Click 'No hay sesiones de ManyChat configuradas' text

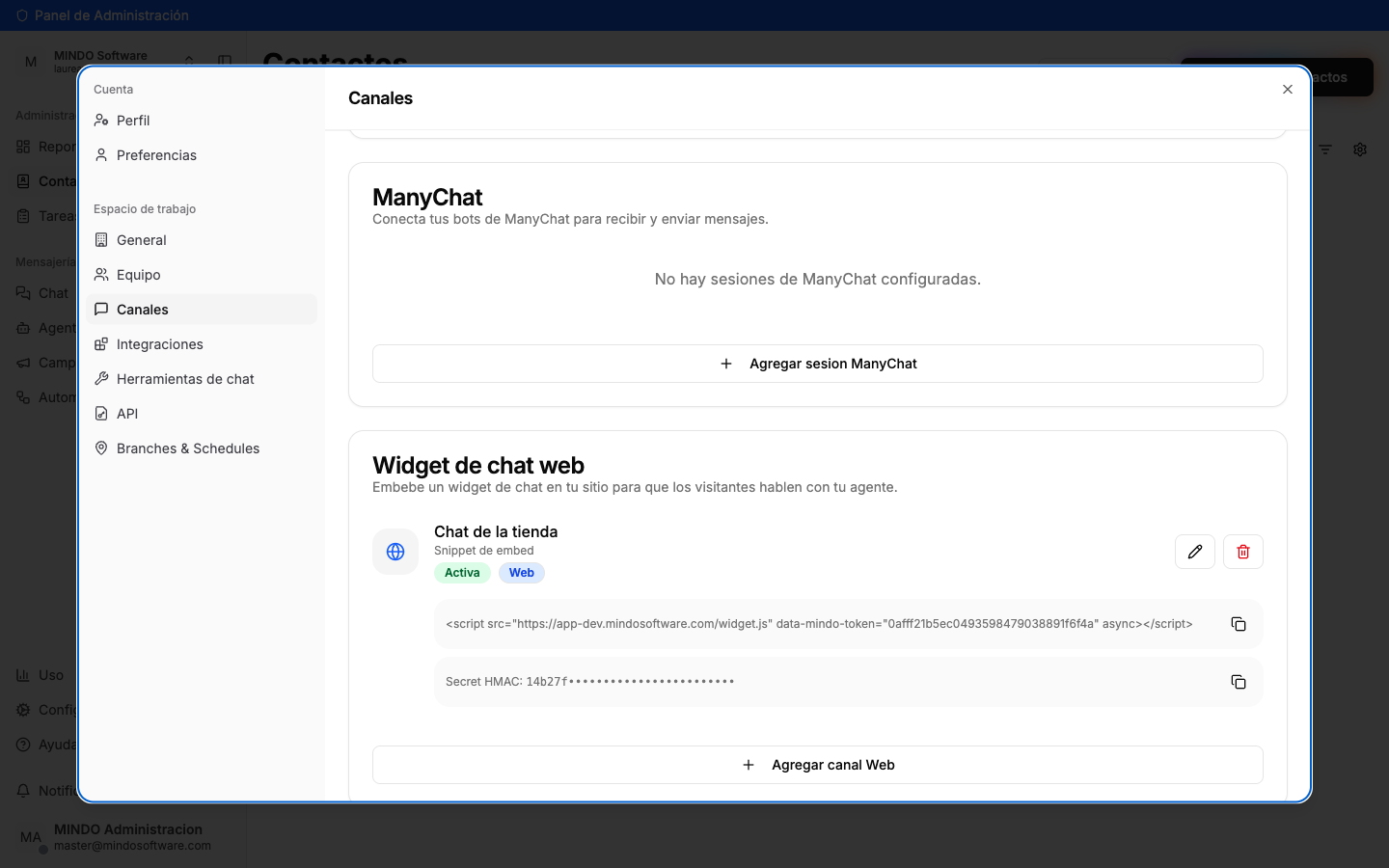pyautogui.click(x=818, y=279)
